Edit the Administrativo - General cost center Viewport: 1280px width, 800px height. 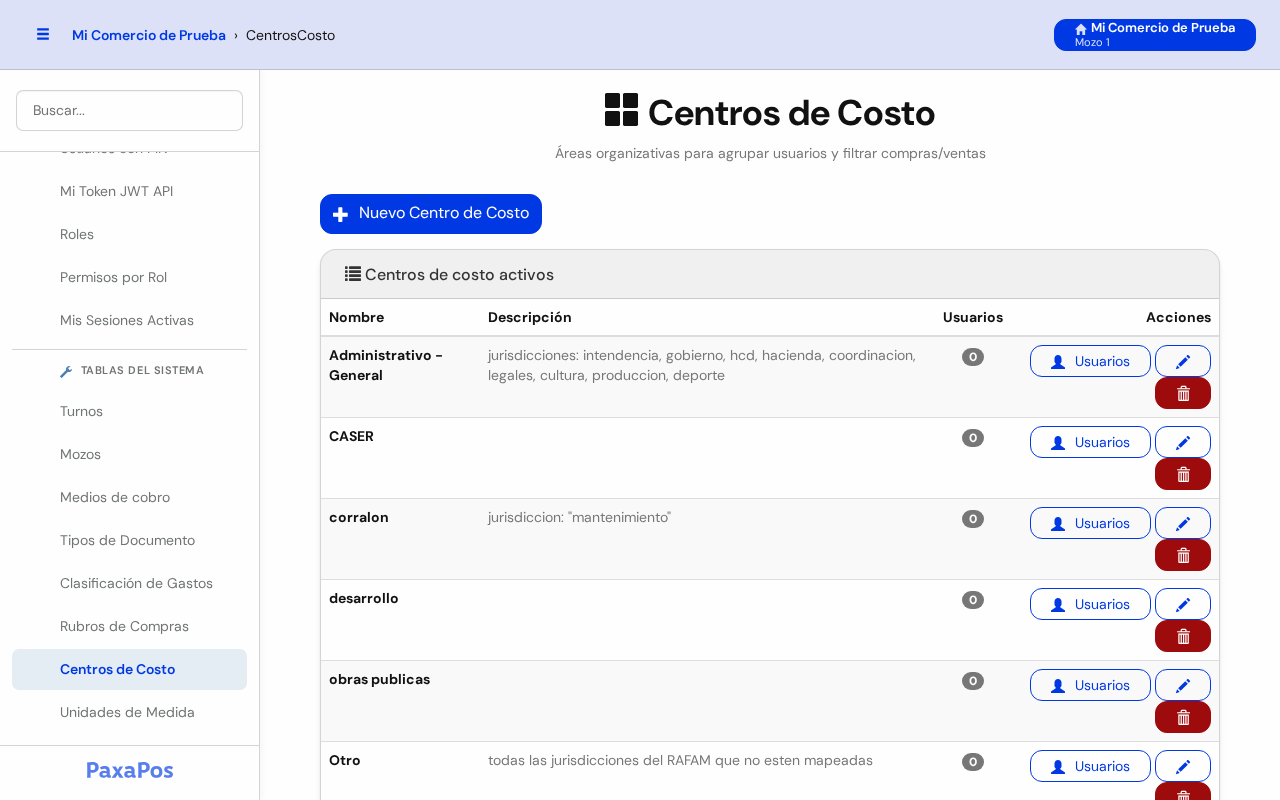(x=1183, y=361)
